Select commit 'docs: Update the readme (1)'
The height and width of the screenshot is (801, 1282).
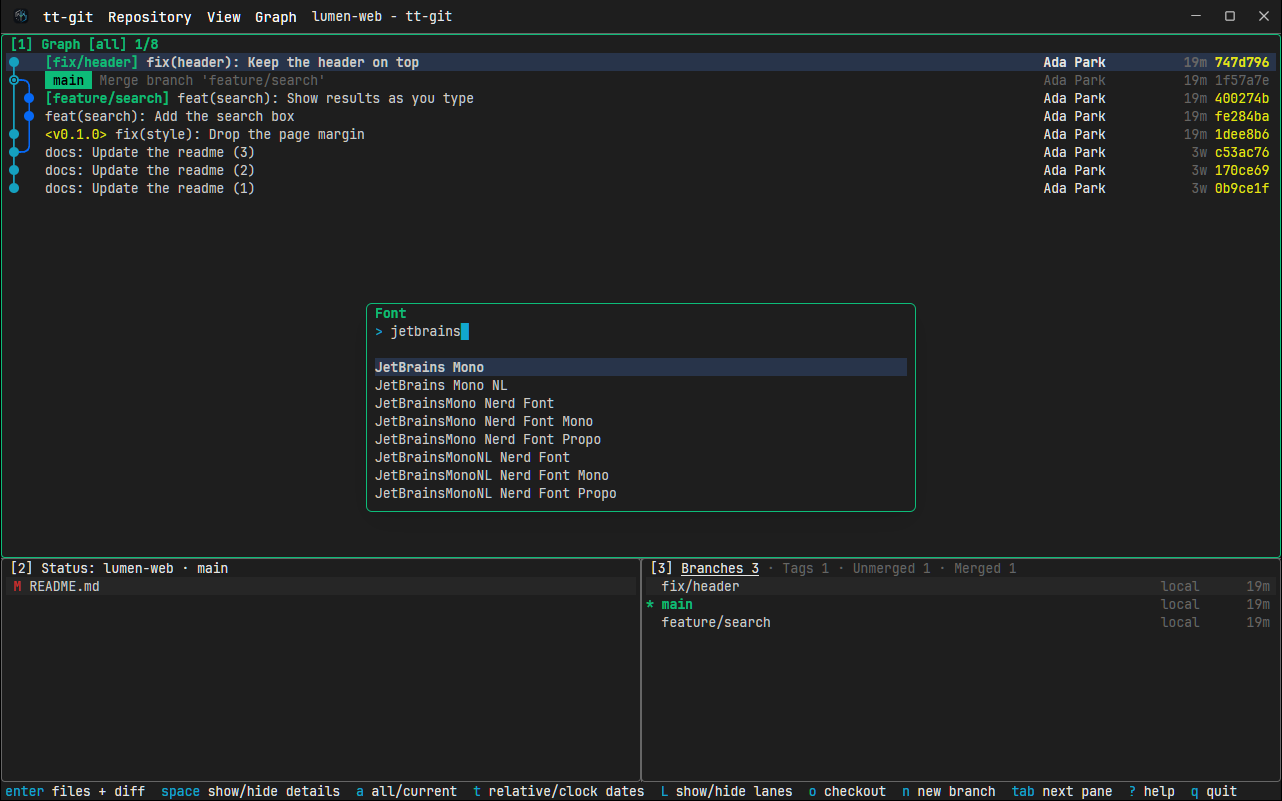point(641,189)
